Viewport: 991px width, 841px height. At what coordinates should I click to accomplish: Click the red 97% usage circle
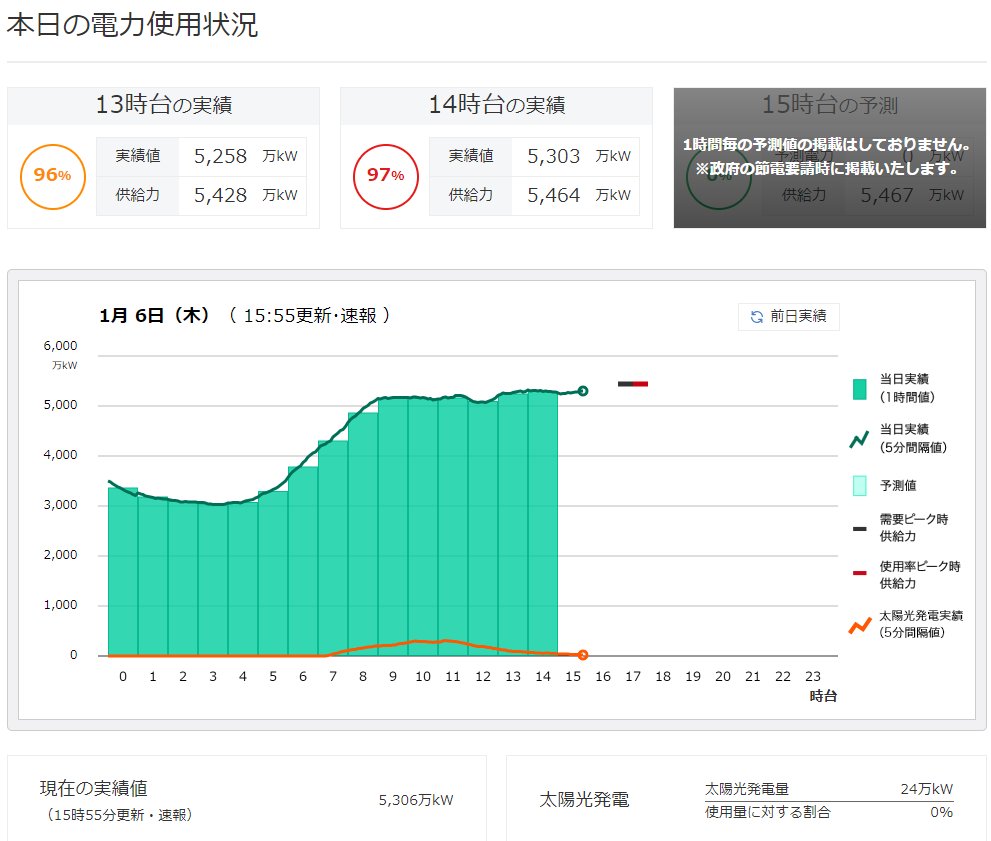coord(386,176)
